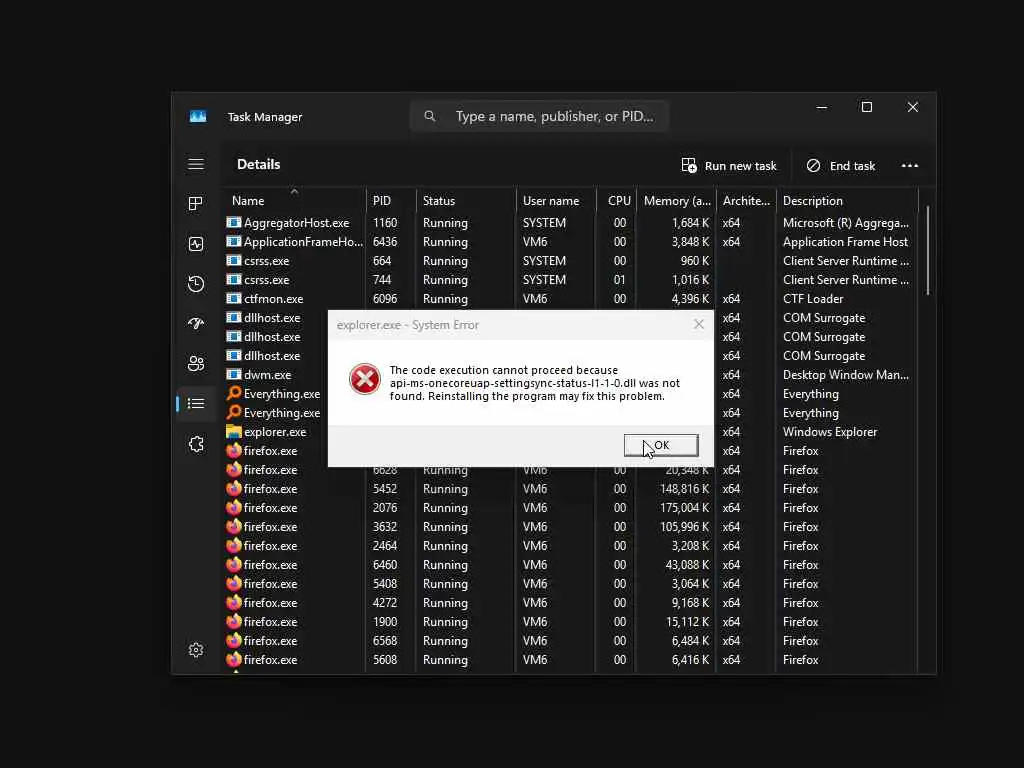Image resolution: width=1024 pixels, height=768 pixels.
Task: Open the Task Manager hamburger navigation menu
Action: pyautogui.click(x=196, y=164)
